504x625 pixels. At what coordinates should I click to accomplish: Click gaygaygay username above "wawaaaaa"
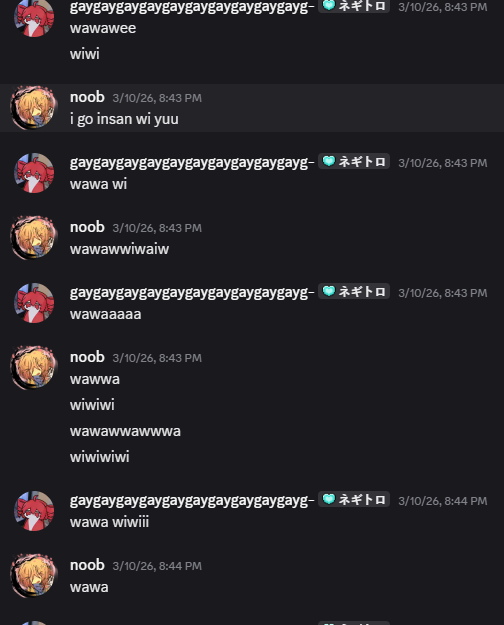point(192,293)
